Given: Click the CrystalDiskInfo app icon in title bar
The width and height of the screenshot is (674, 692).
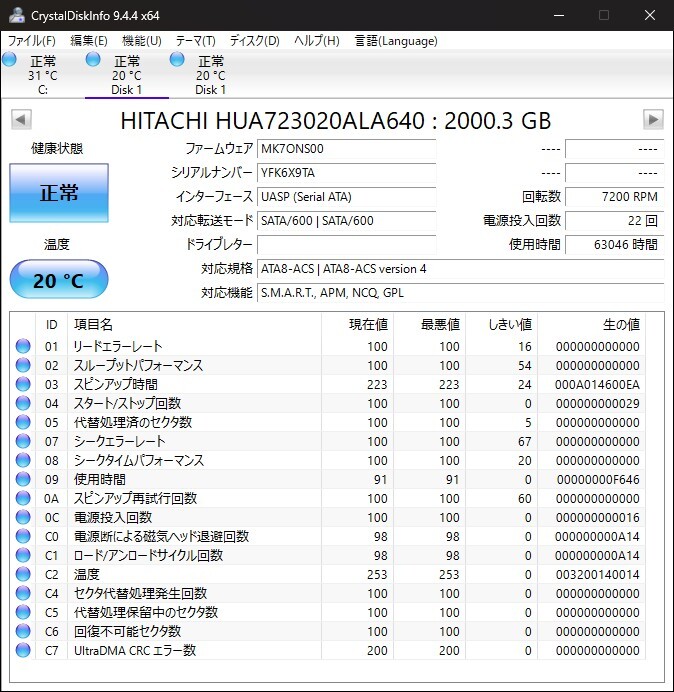Looking at the screenshot, I should (16, 15).
